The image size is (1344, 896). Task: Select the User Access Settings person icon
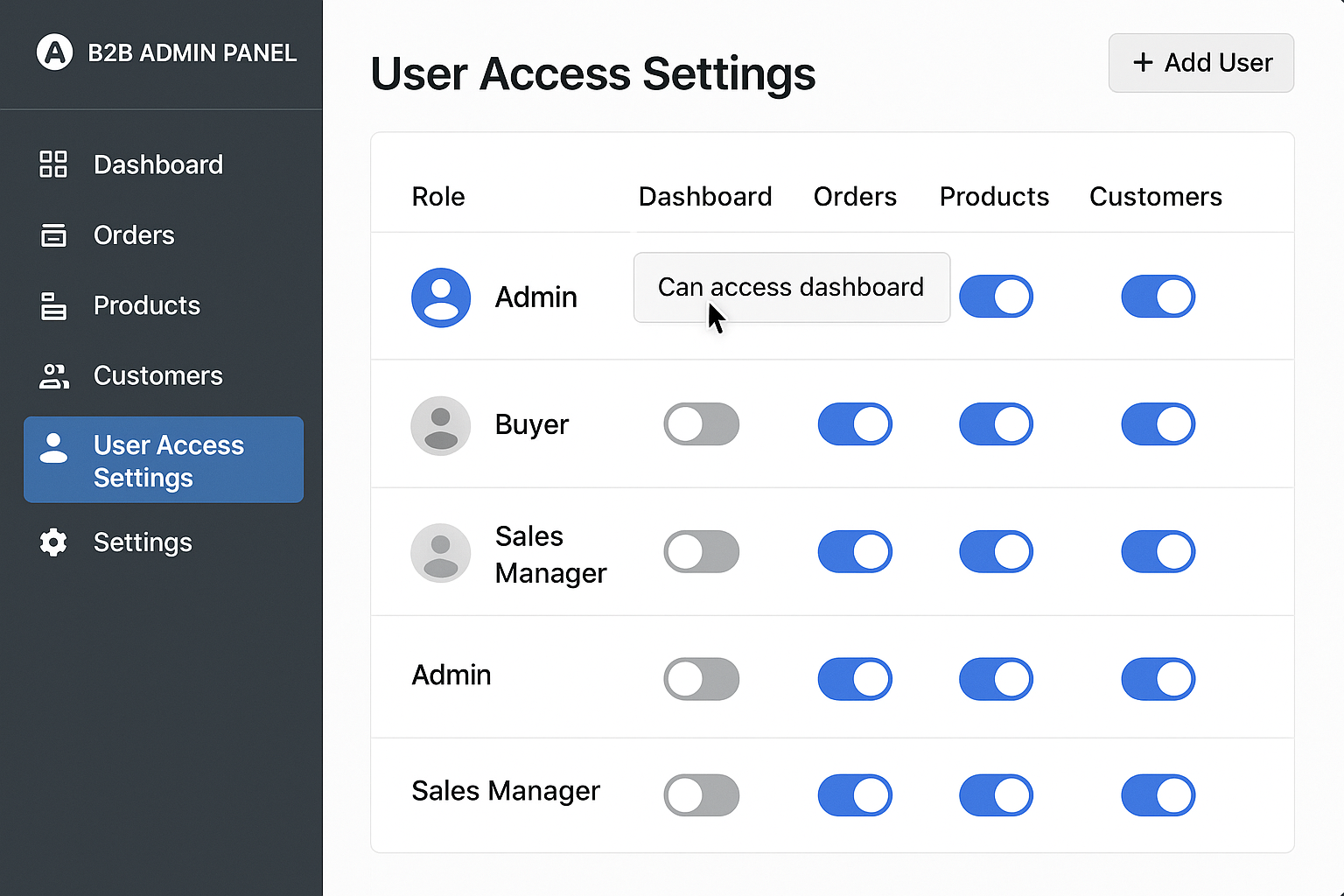tap(53, 447)
